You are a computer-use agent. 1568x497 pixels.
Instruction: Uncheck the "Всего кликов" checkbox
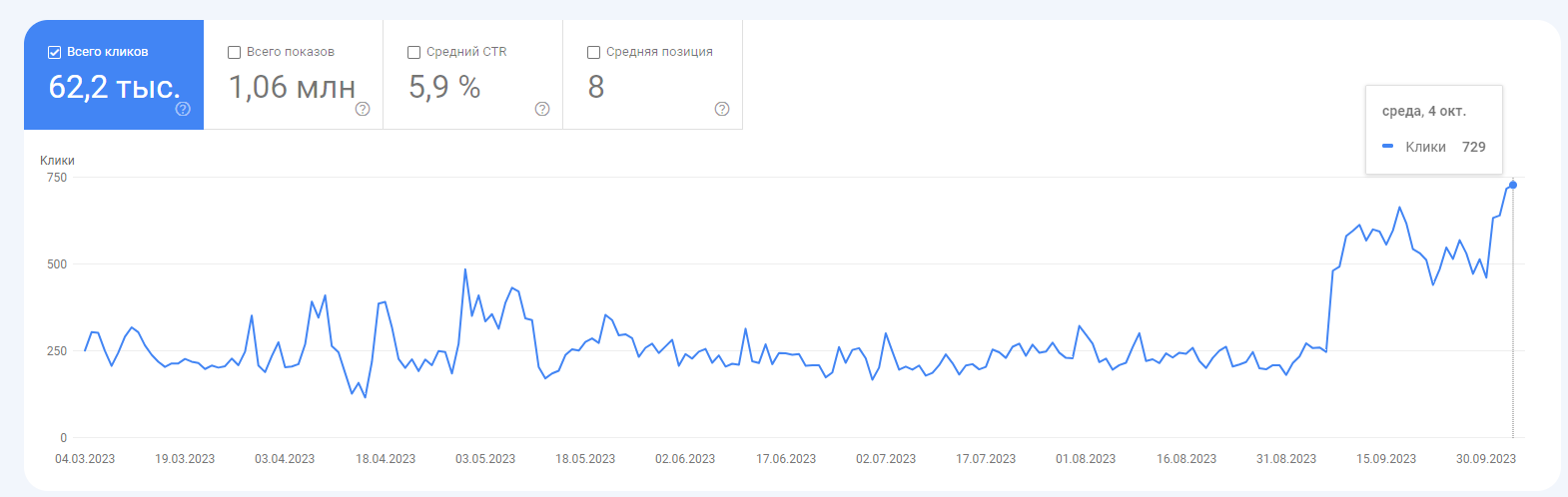(55, 52)
